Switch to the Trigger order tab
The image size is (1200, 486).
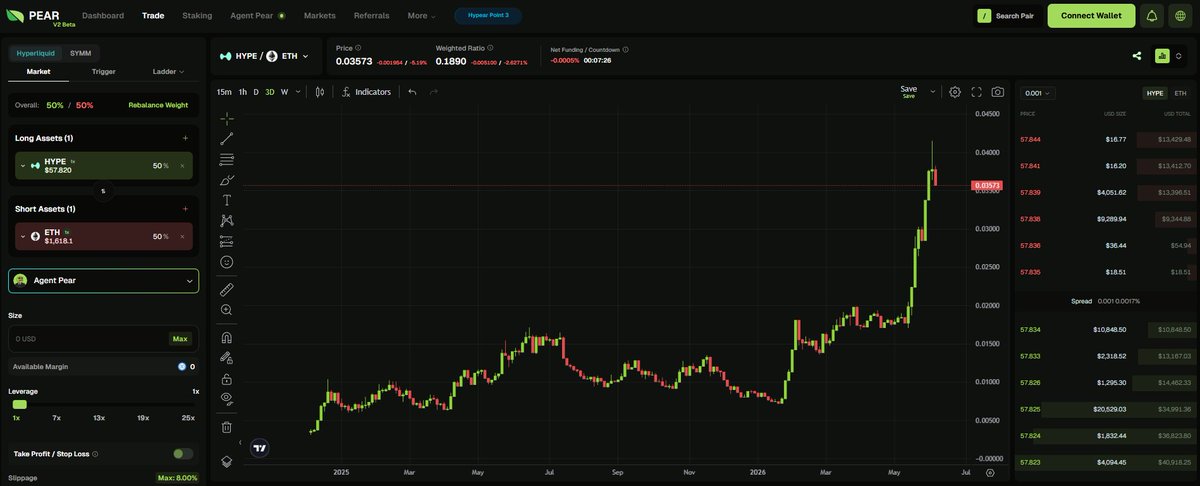click(103, 72)
